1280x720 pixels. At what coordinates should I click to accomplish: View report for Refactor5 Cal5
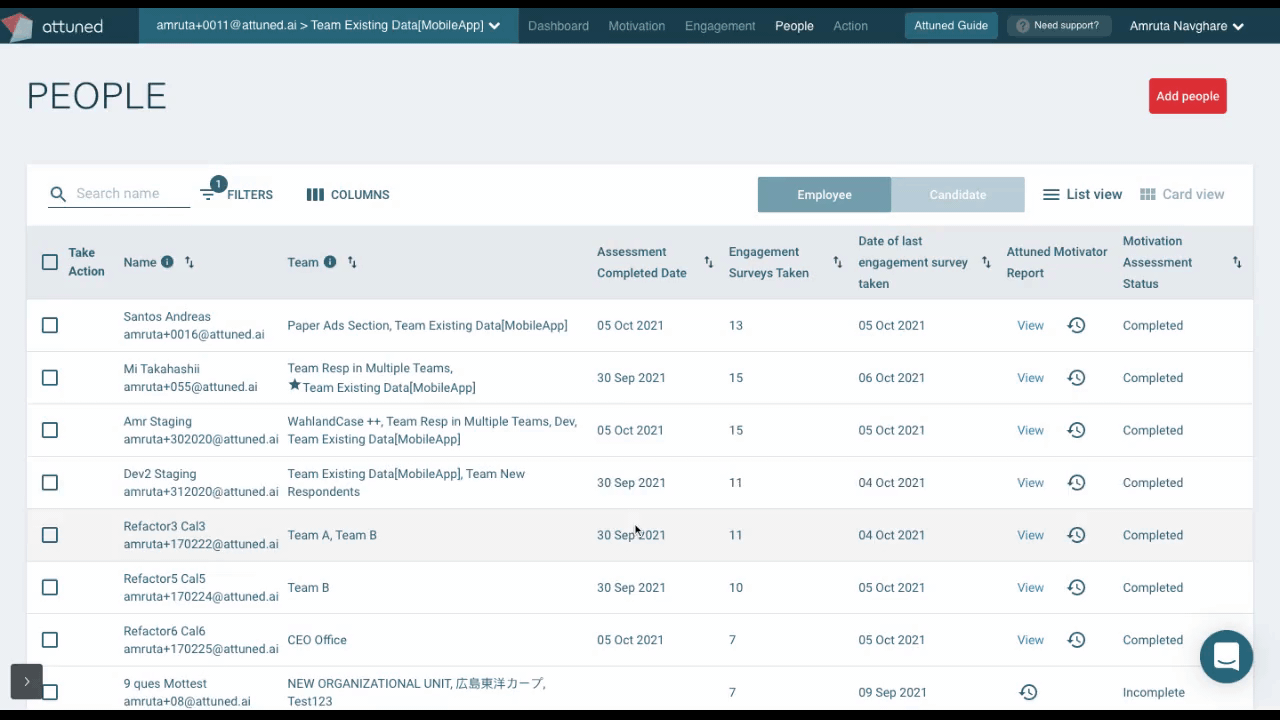tap(1030, 587)
